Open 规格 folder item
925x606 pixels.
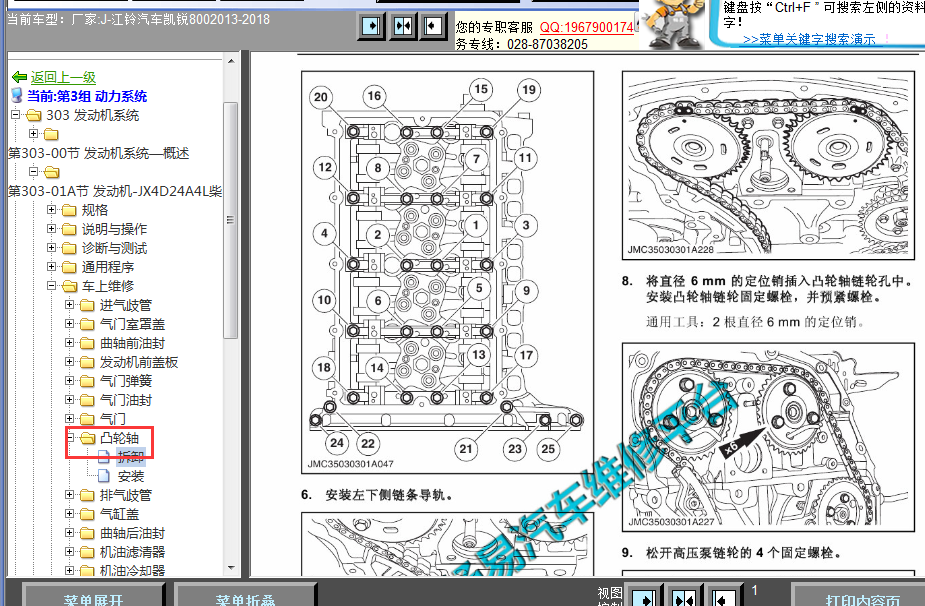94,210
